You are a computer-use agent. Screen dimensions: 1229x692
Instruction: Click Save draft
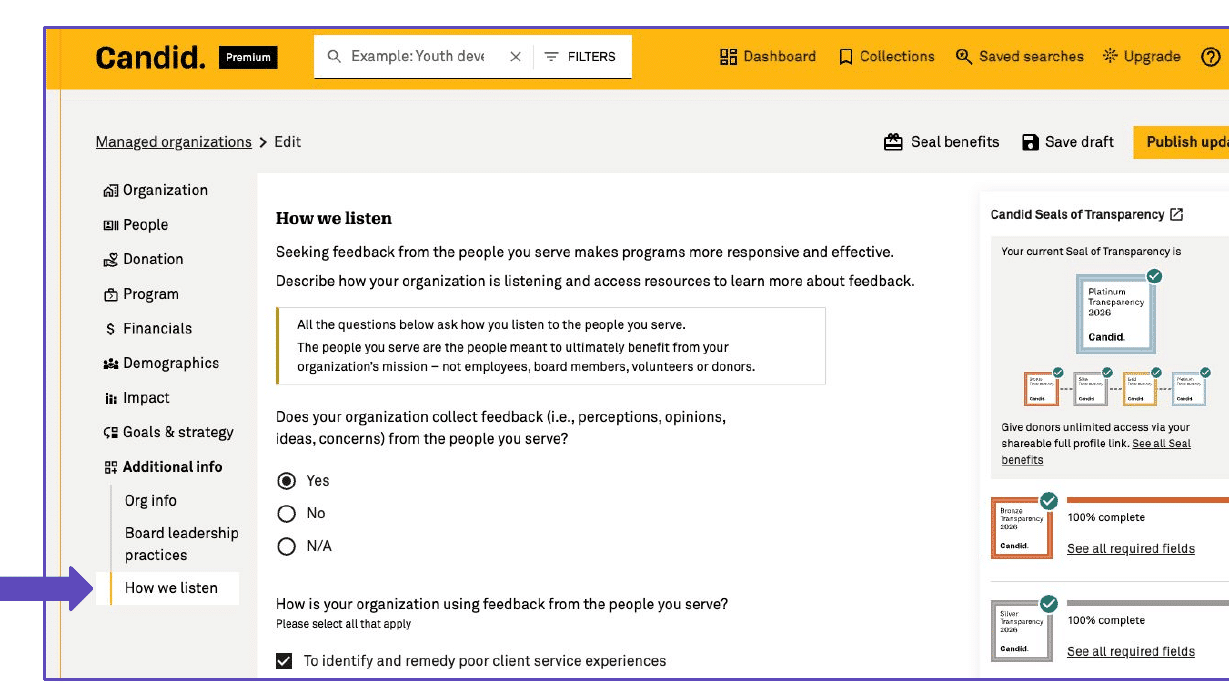click(1067, 142)
